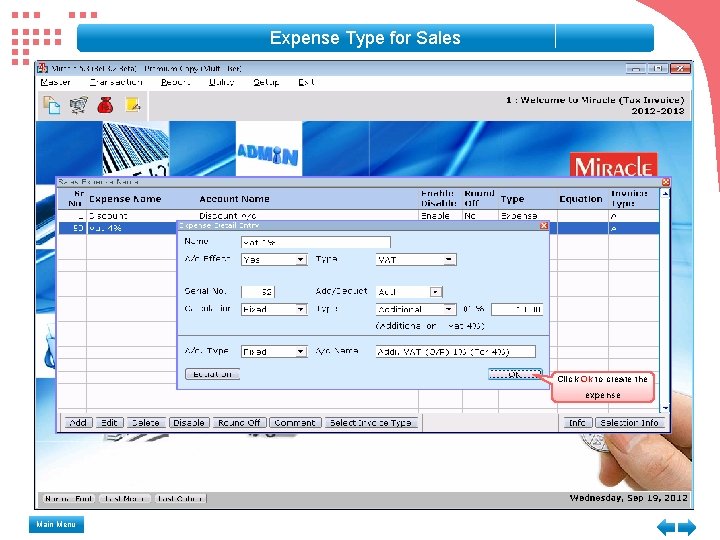This screenshot has height=540, width=720.
Task: Click the documents copy toolbar icon
Action: tap(51, 105)
